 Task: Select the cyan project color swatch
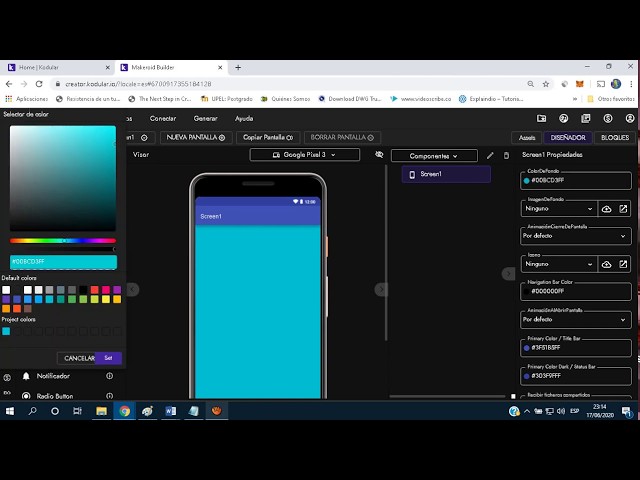(6, 331)
